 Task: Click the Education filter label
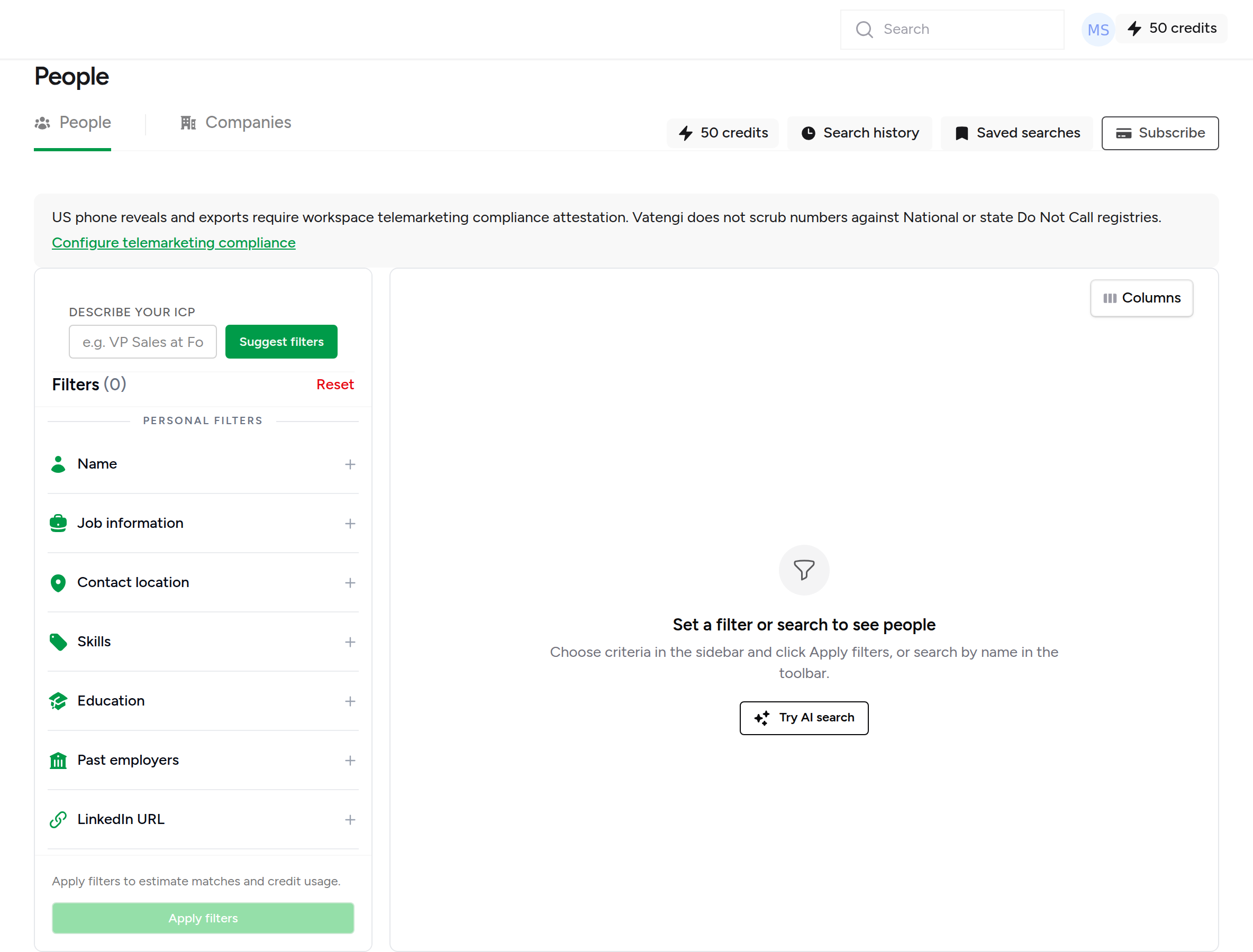pos(111,701)
